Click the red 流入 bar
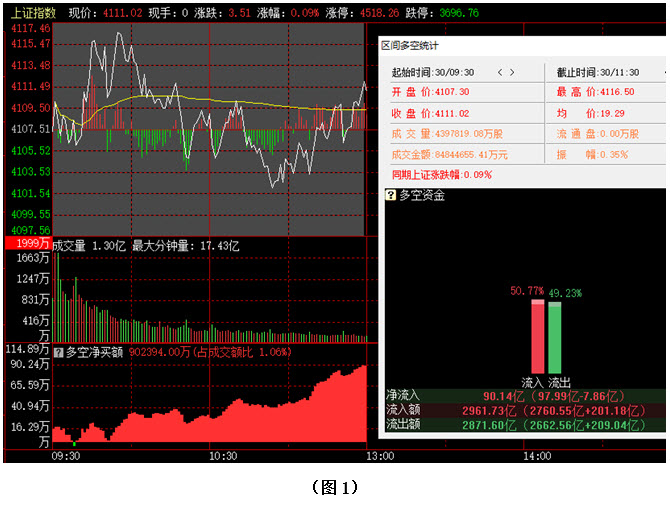The height and width of the screenshot is (510, 670). click(x=537, y=337)
